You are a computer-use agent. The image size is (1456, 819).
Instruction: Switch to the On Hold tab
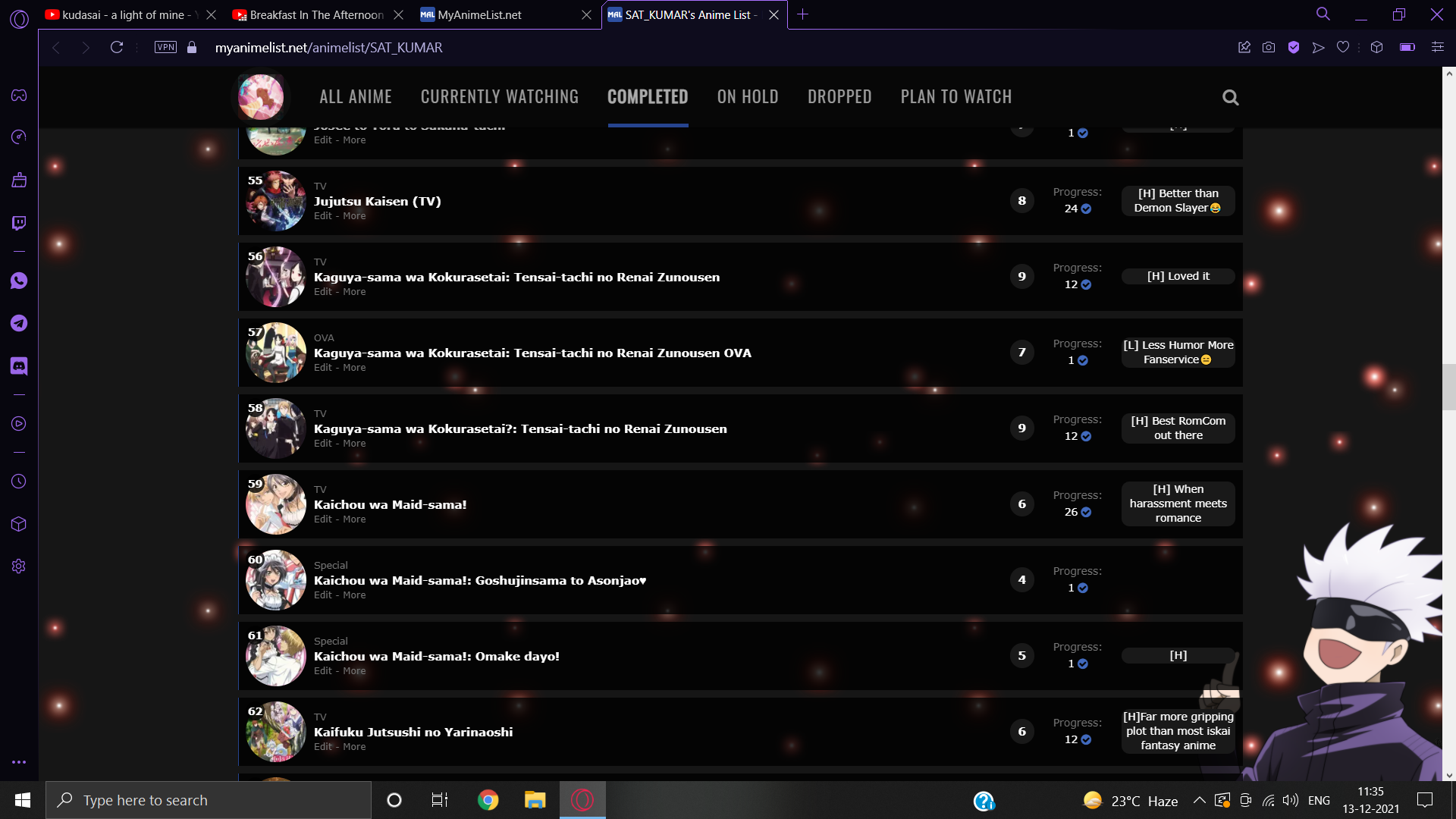pos(748,97)
